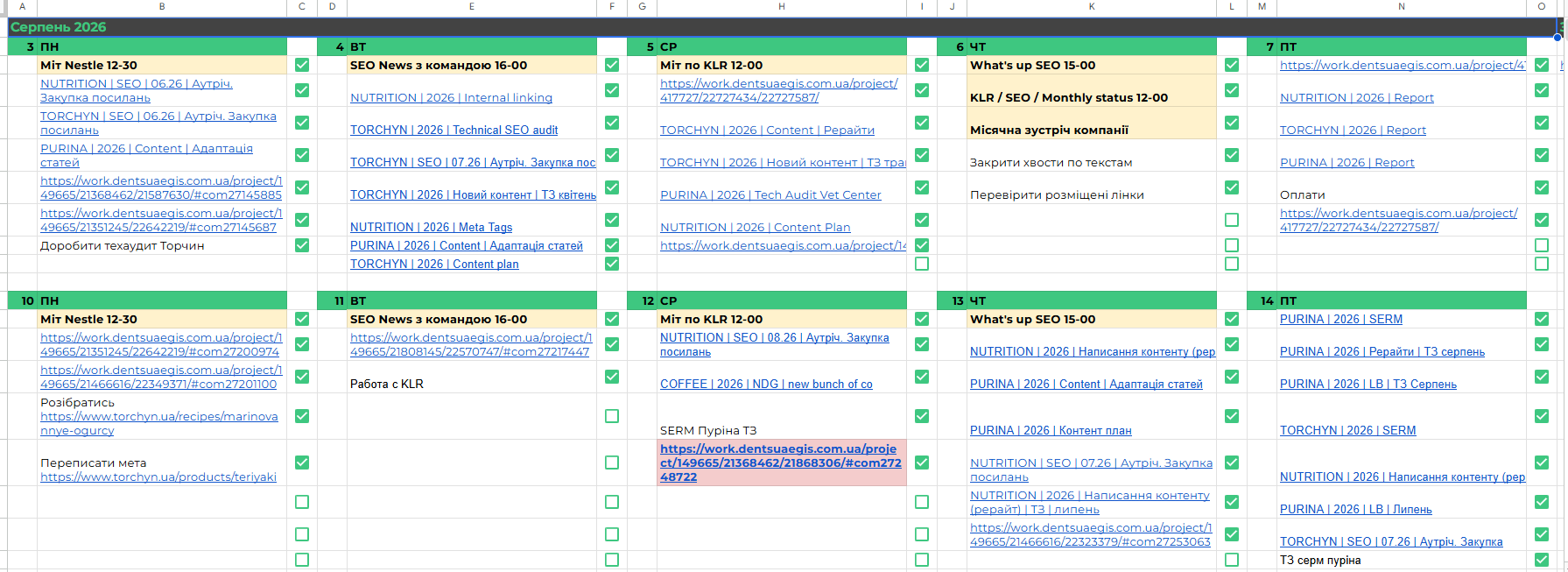
Task: Select the "4 ВТ" day header cell
Action: pos(472,46)
